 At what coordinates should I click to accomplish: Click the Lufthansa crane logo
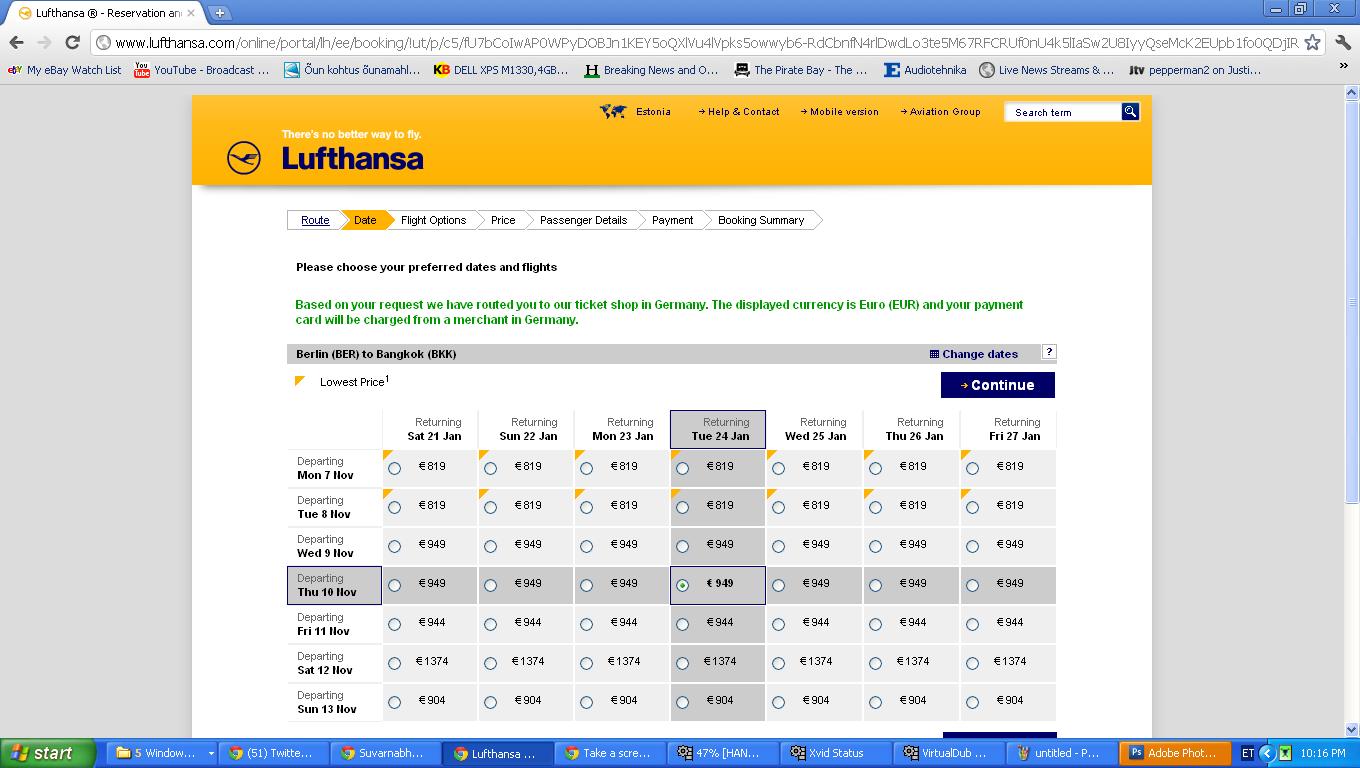tap(244, 158)
